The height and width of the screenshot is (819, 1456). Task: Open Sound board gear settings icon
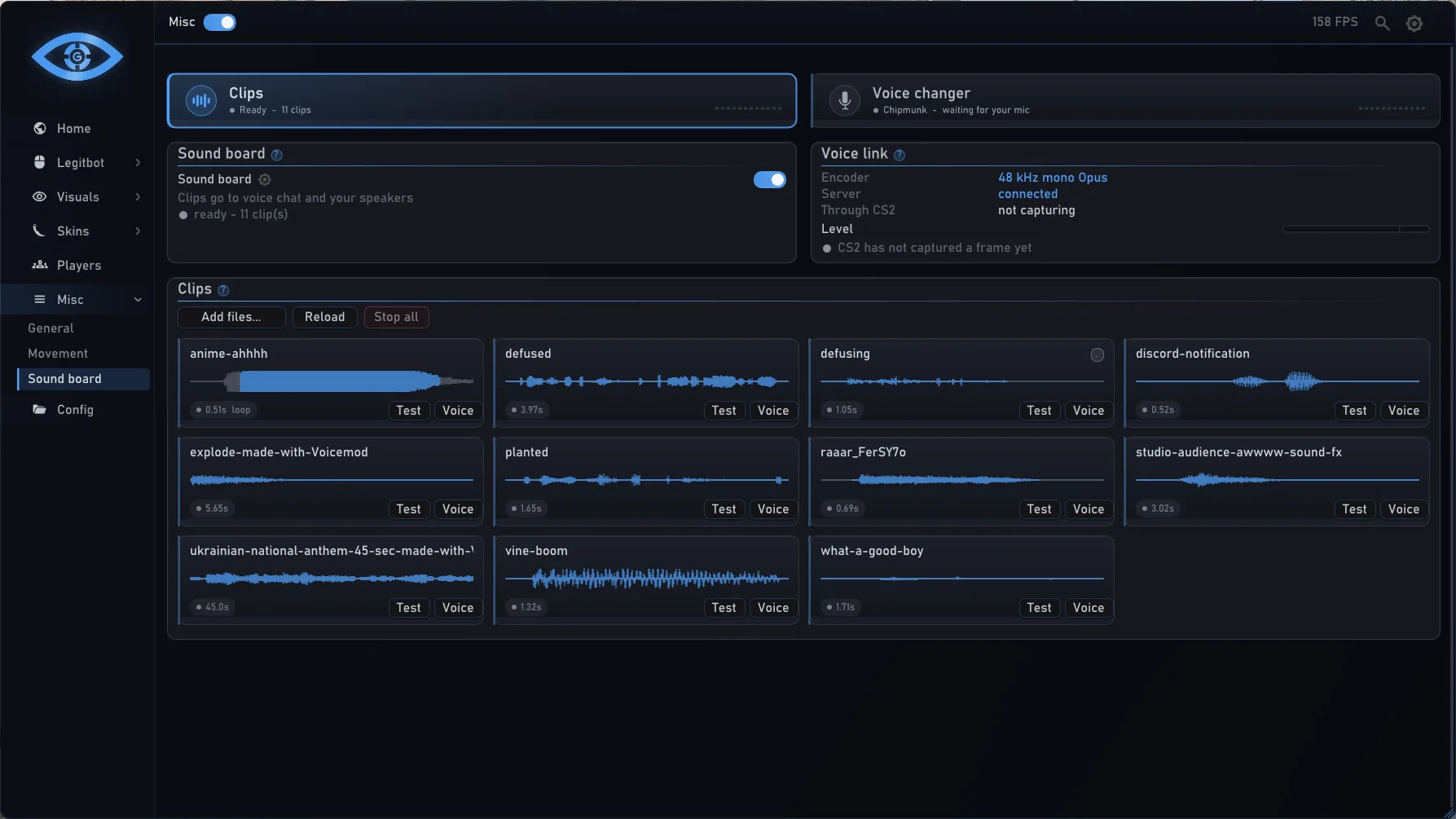click(x=265, y=179)
